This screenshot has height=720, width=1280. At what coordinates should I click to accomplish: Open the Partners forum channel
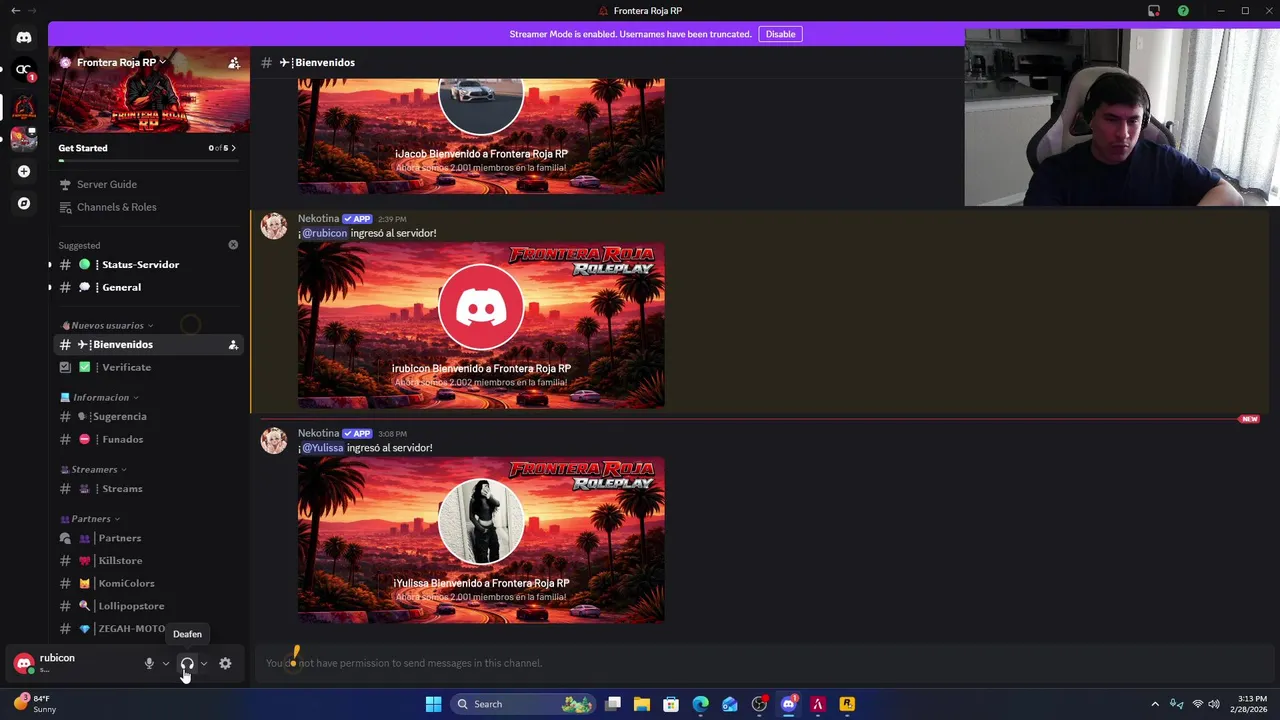coord(147,538)
